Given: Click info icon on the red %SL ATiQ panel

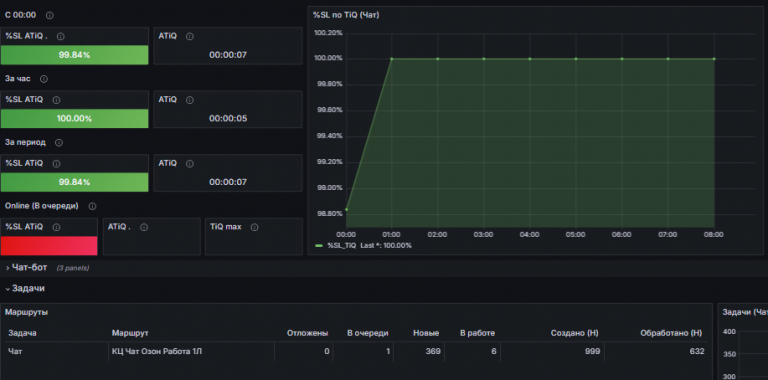Looking at the screenshot, I should click(x=56, y=227).
